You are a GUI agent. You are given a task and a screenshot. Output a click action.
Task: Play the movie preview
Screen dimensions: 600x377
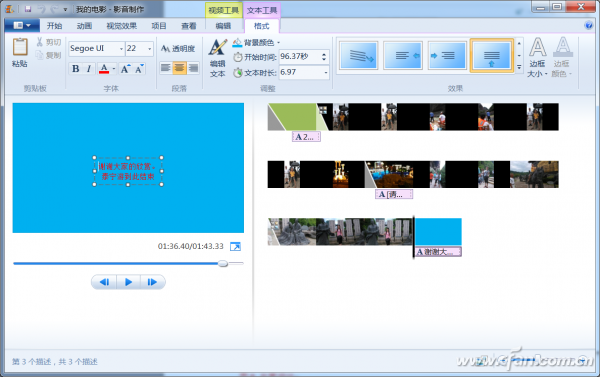[129, 282]
